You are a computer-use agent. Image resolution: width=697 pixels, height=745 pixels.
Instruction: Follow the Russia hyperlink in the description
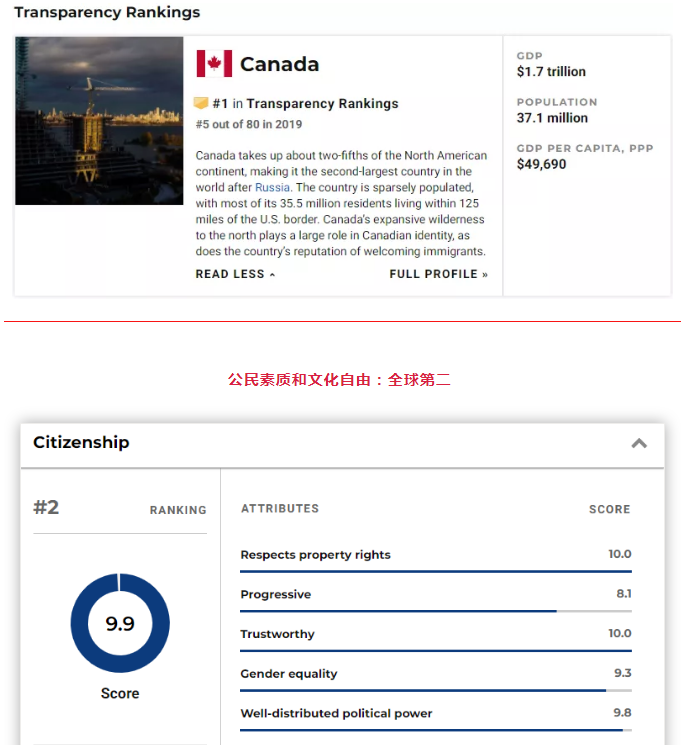[x=273, y=187]
